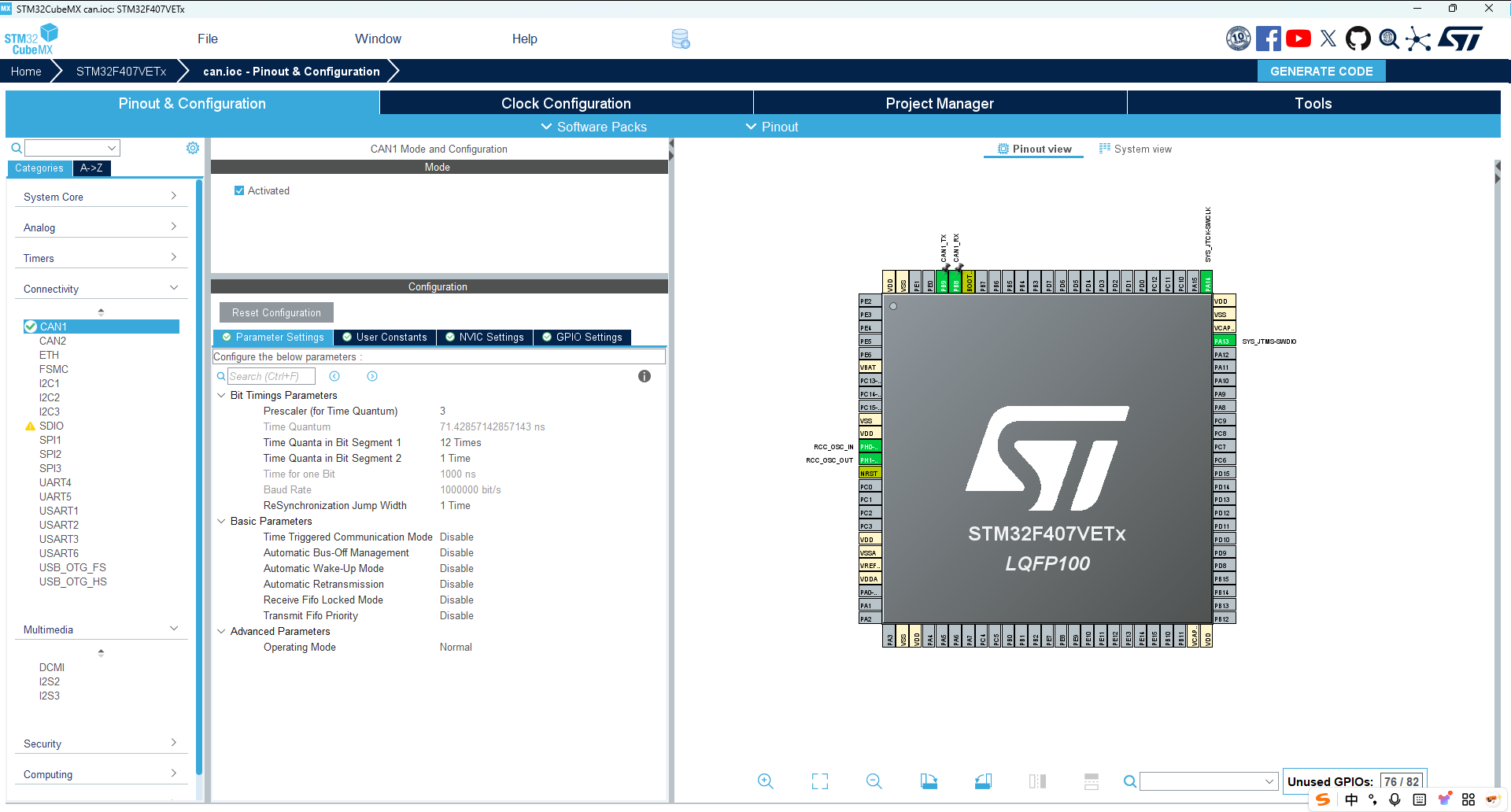
Task: Select CAN2 in the Connectivity list
Action: [x=53, y=341]
